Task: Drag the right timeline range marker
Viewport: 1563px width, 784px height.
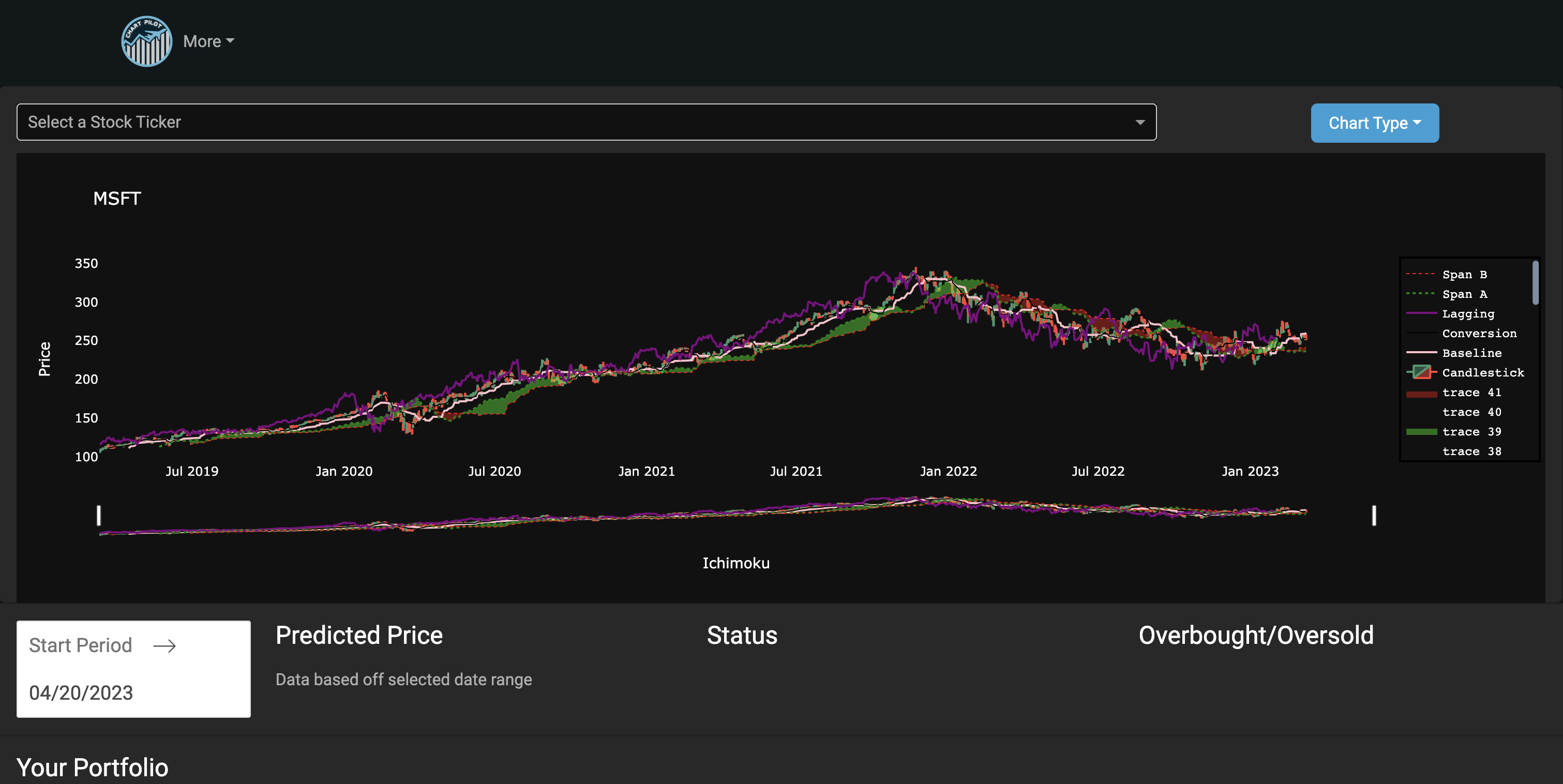Action: (x=1372, y=515)
